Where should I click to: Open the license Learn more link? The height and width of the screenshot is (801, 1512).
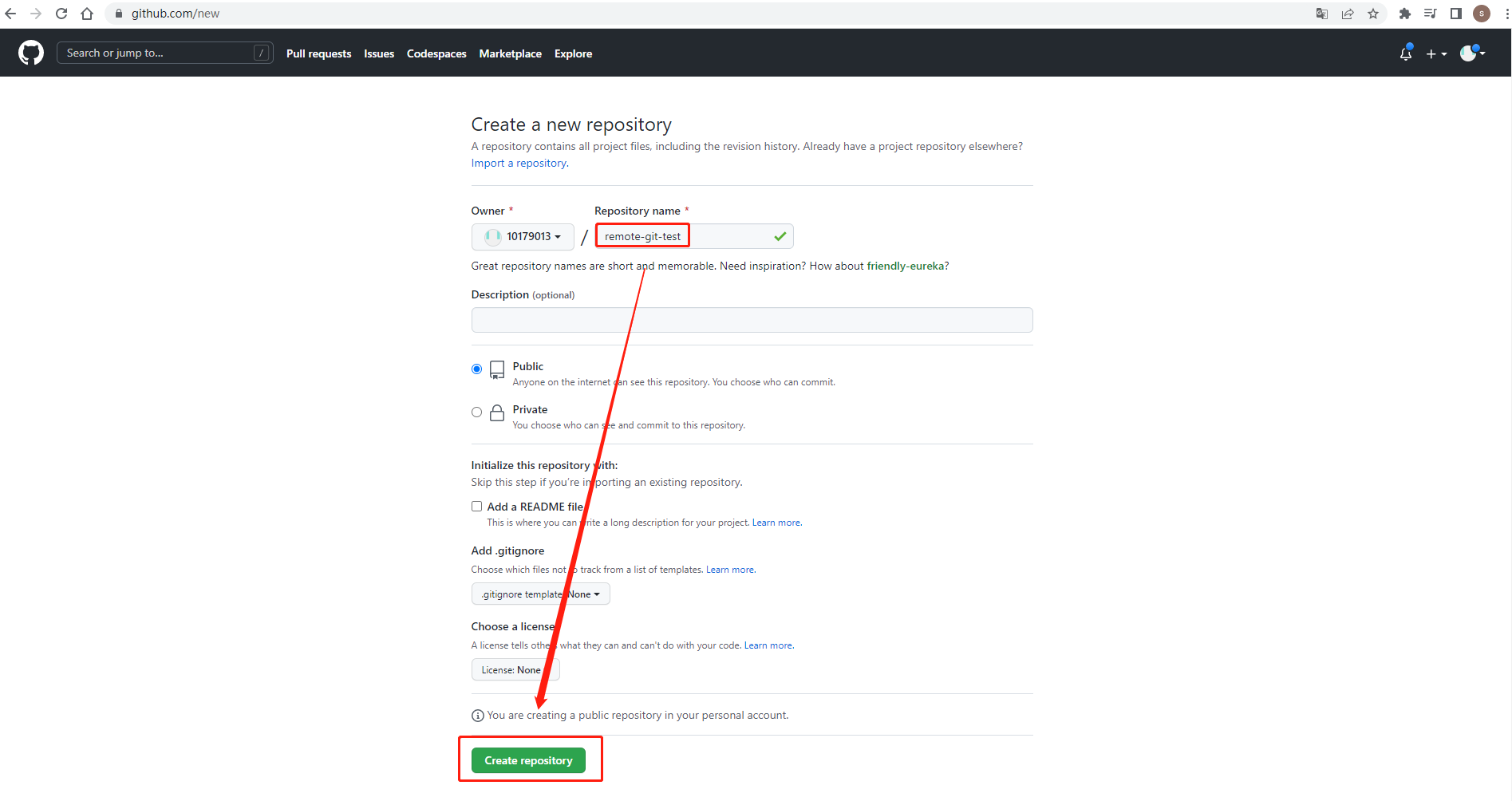(x=768, y=645)
